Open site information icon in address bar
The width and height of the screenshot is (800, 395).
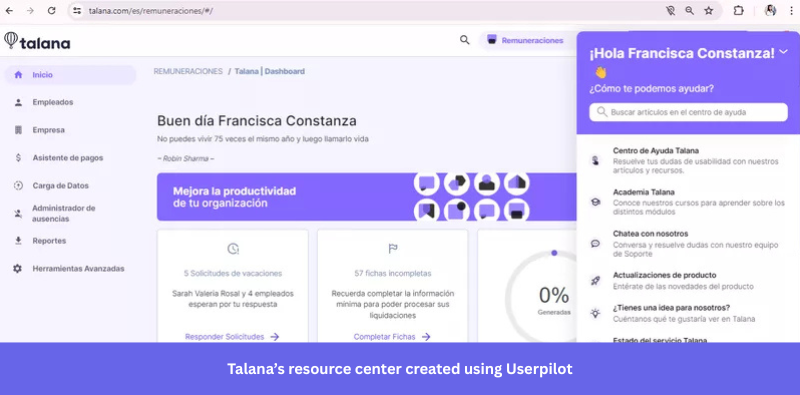click(77, 11)
